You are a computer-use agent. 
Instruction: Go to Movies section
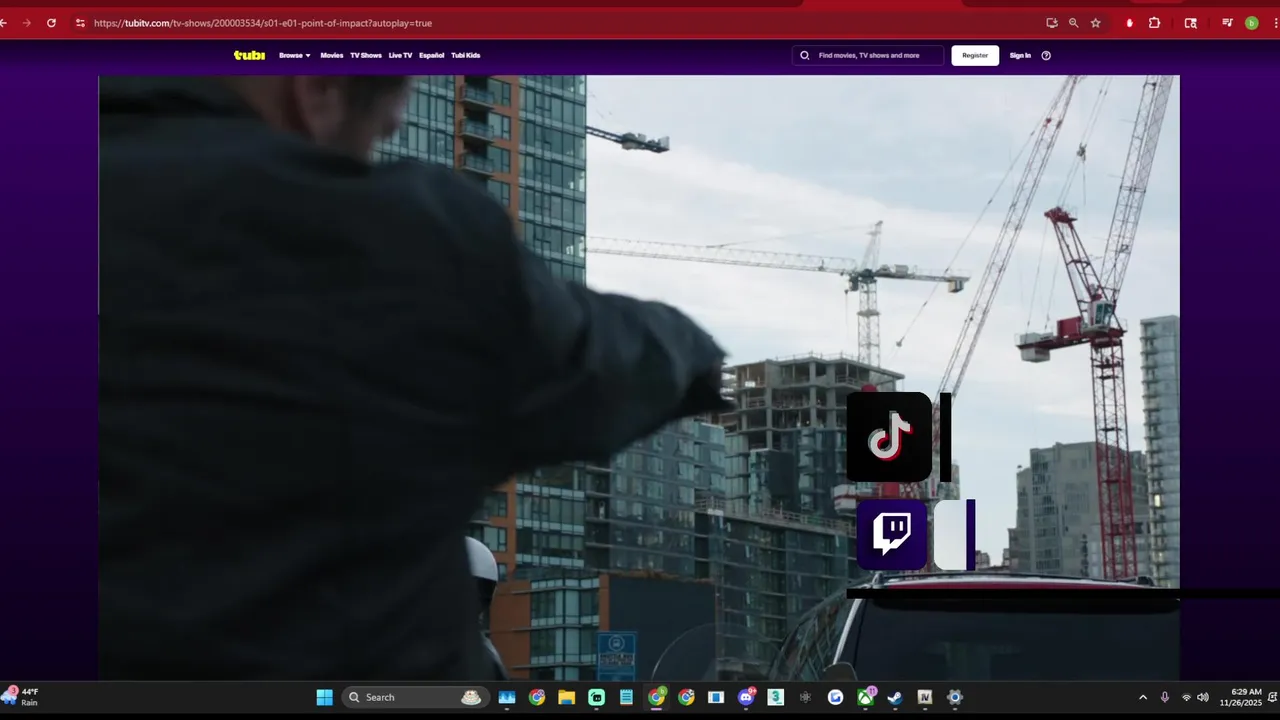[x=331, y=55]
